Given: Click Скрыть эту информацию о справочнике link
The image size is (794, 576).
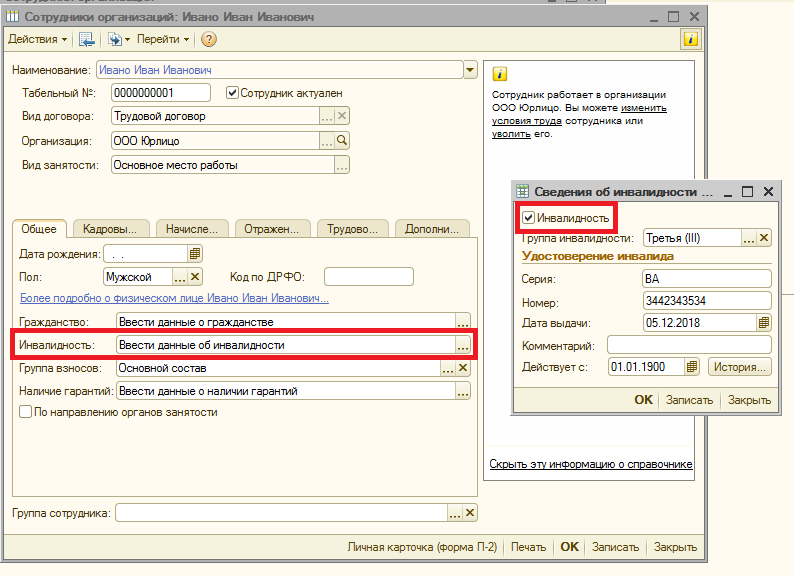Looking at the screenshot, I should click(x=590, y=464).
